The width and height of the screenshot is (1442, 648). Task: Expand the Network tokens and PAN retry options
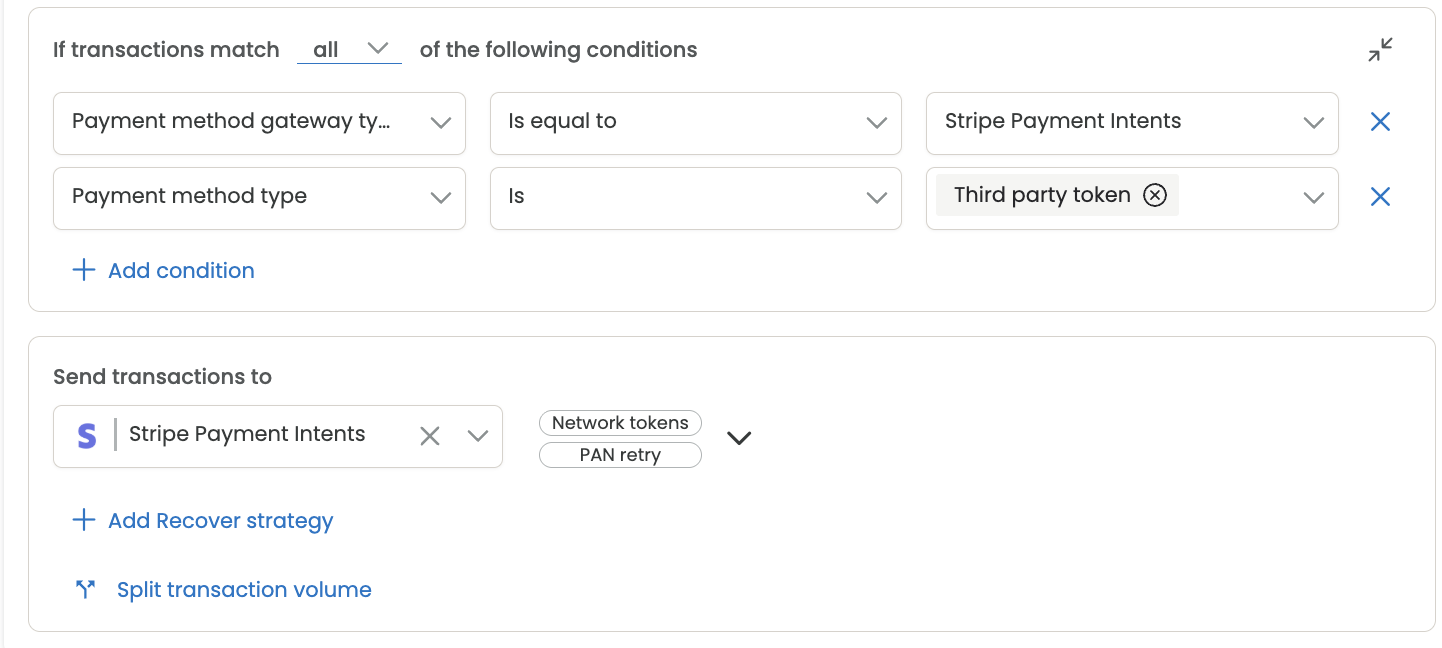point(739,438)
